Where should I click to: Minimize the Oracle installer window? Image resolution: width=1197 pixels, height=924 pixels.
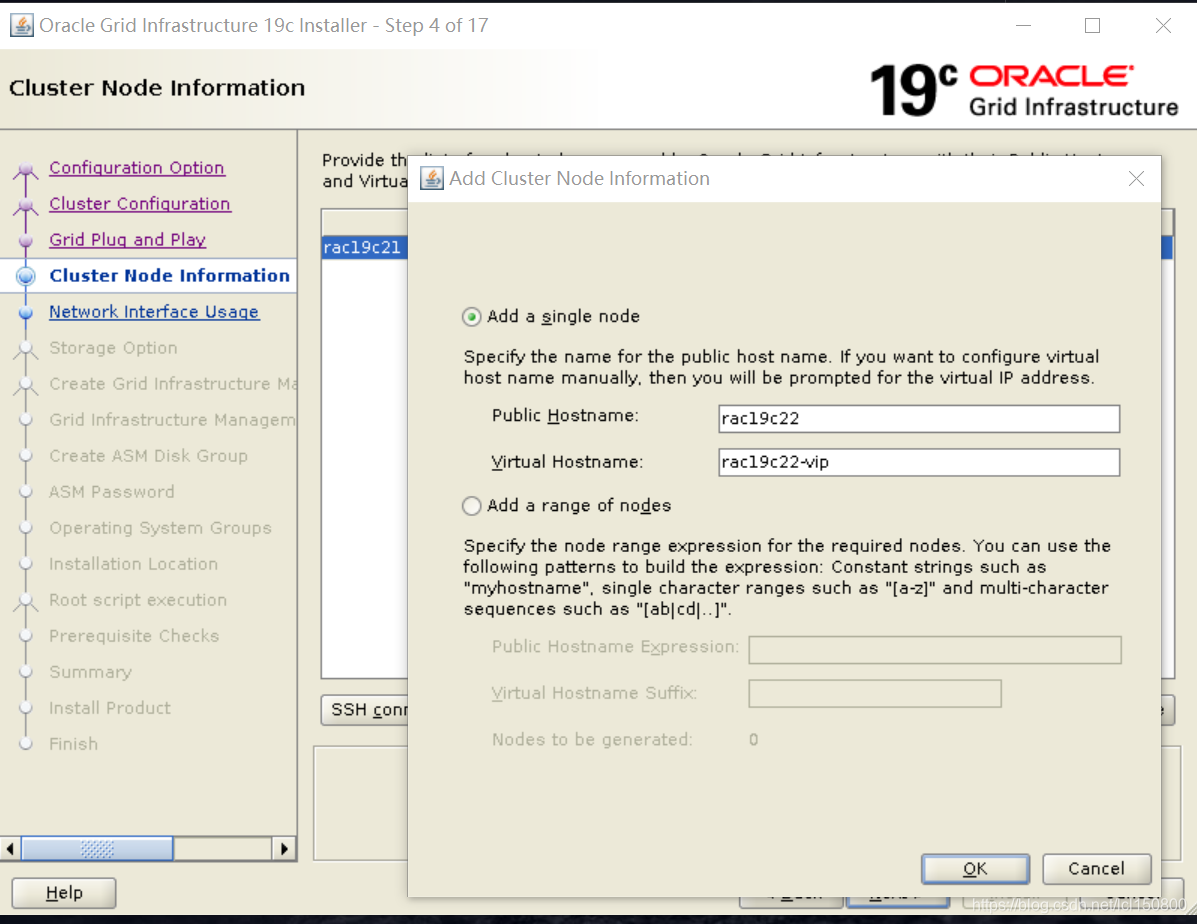(x=1024, y=25)
